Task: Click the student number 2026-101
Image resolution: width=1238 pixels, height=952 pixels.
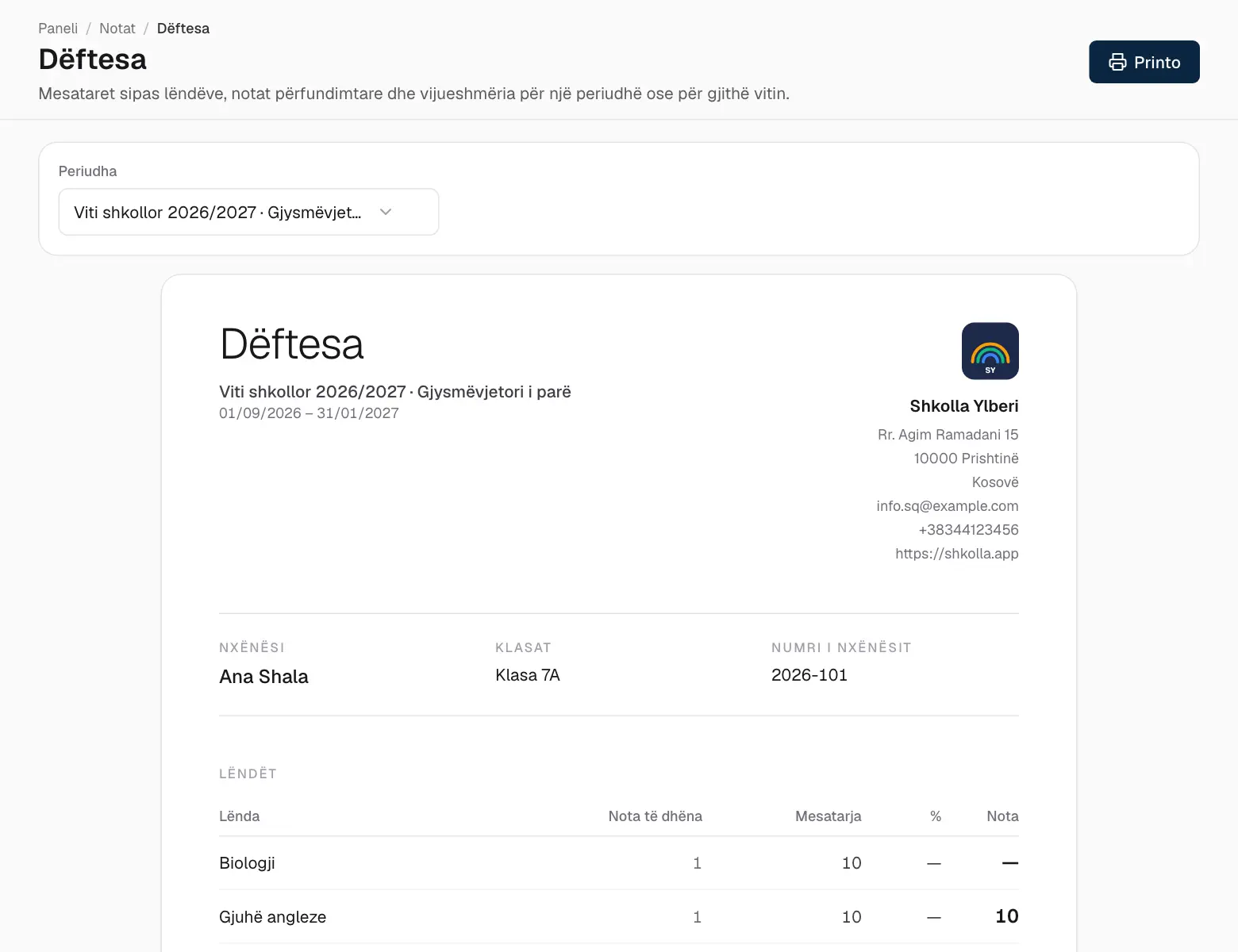Action: click(809, 675)
